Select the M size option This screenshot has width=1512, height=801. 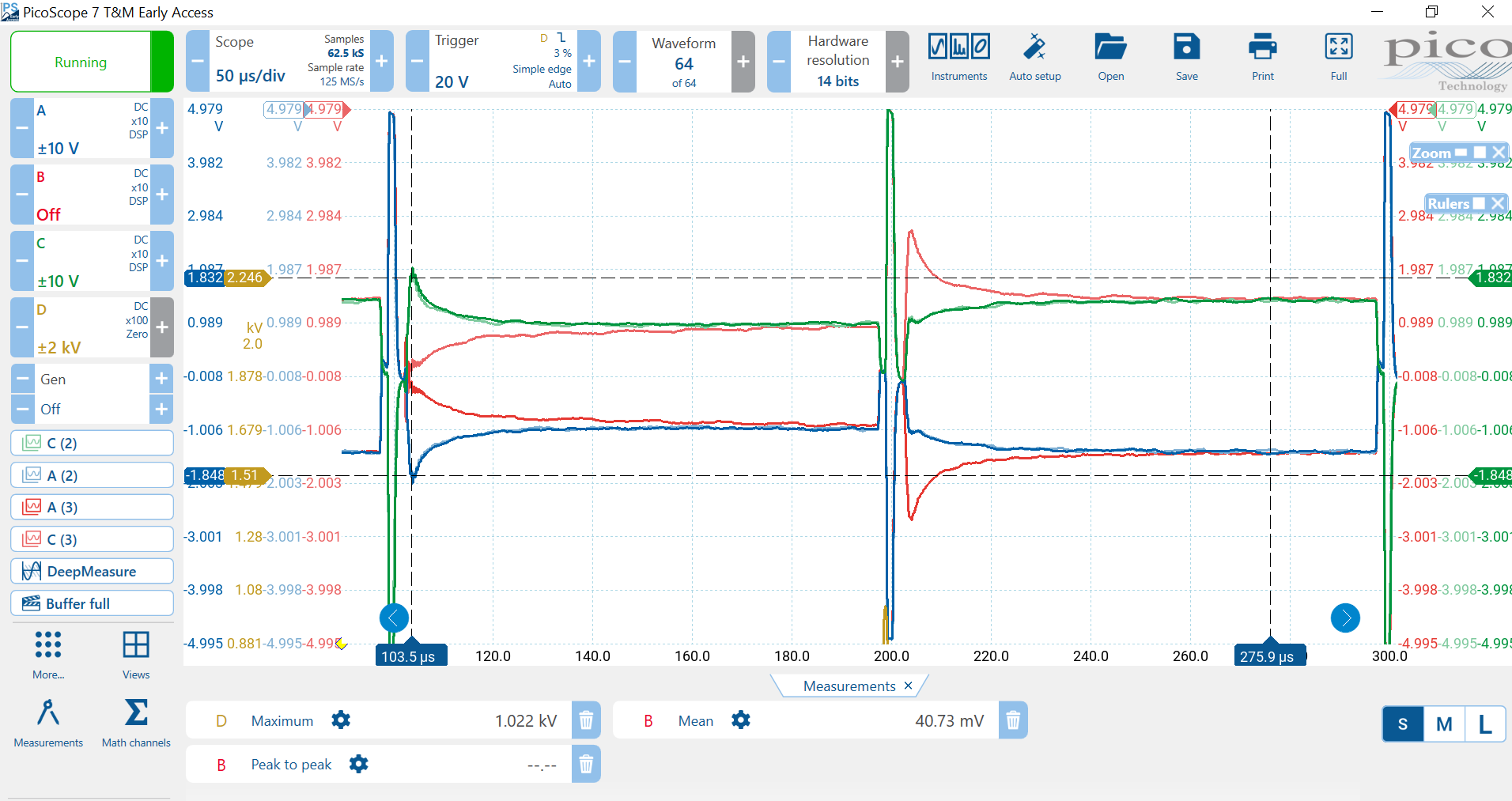1444,724
